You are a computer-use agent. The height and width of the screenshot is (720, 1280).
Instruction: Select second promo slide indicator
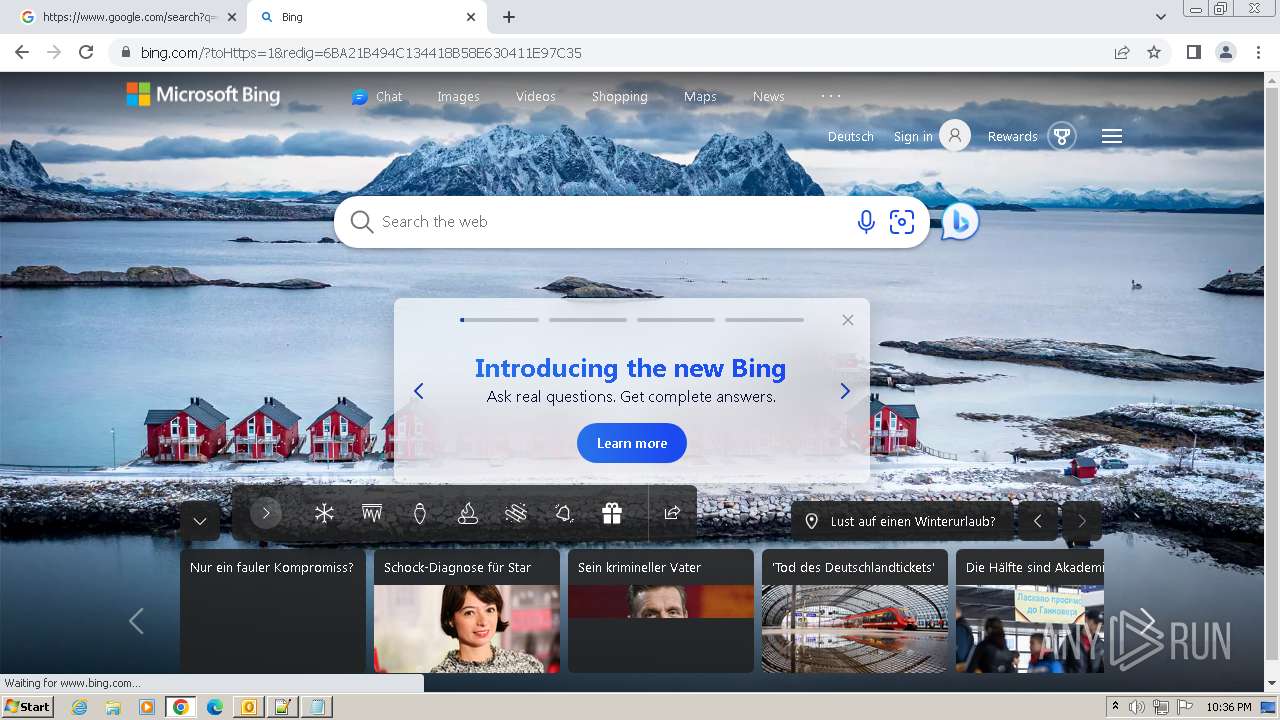pos(588,320)
